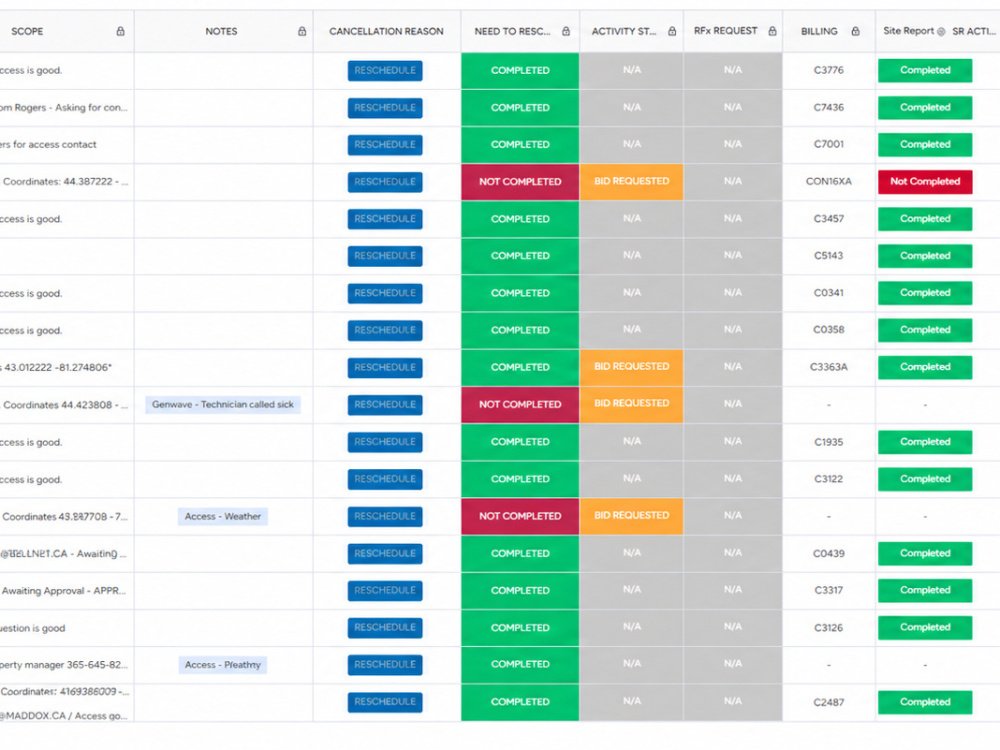Click RESCHEDULE in the C3776 row

point(385,71)
